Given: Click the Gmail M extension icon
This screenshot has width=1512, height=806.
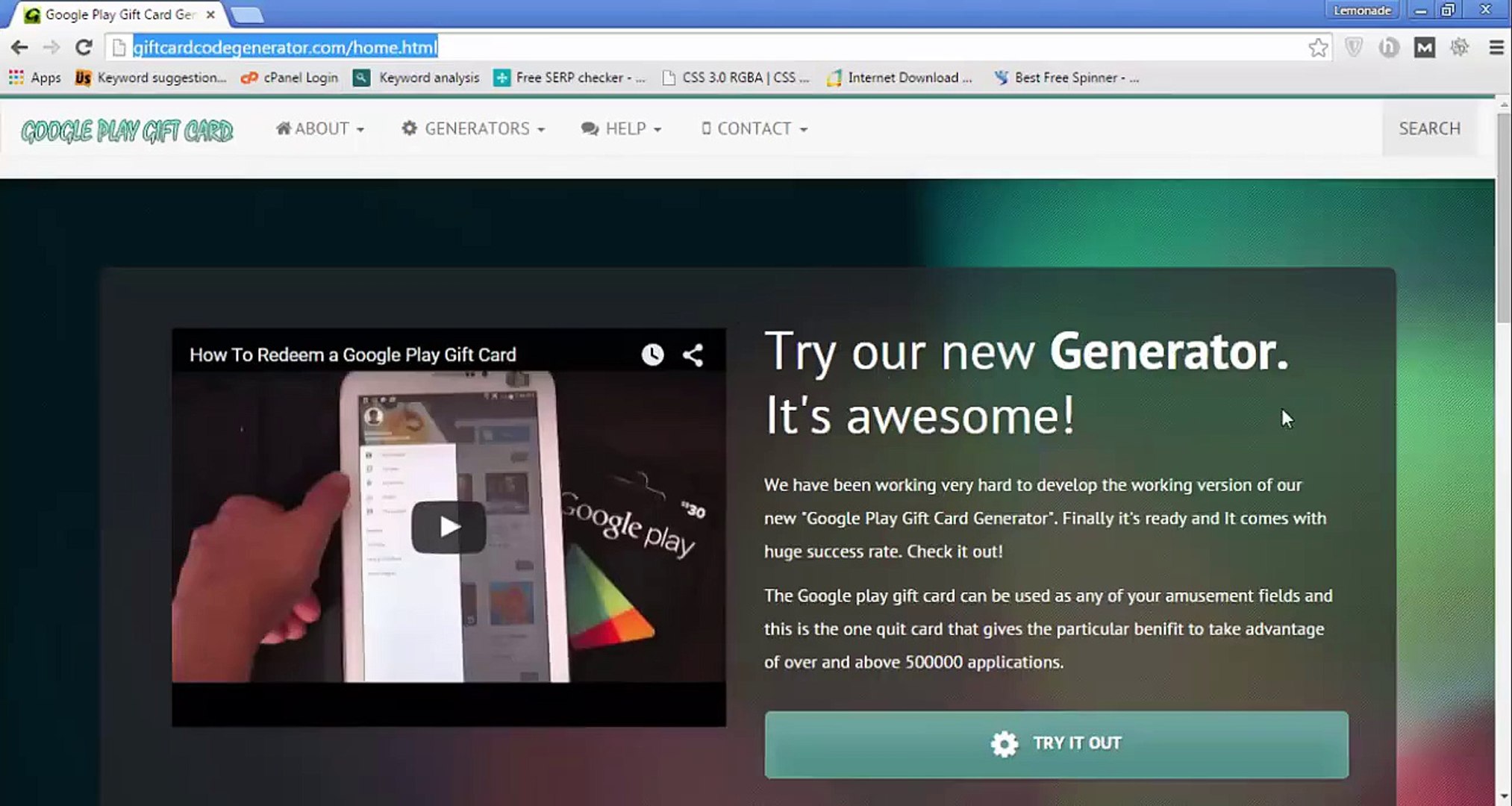Looking at the screenshot, I should [1424, 48].
